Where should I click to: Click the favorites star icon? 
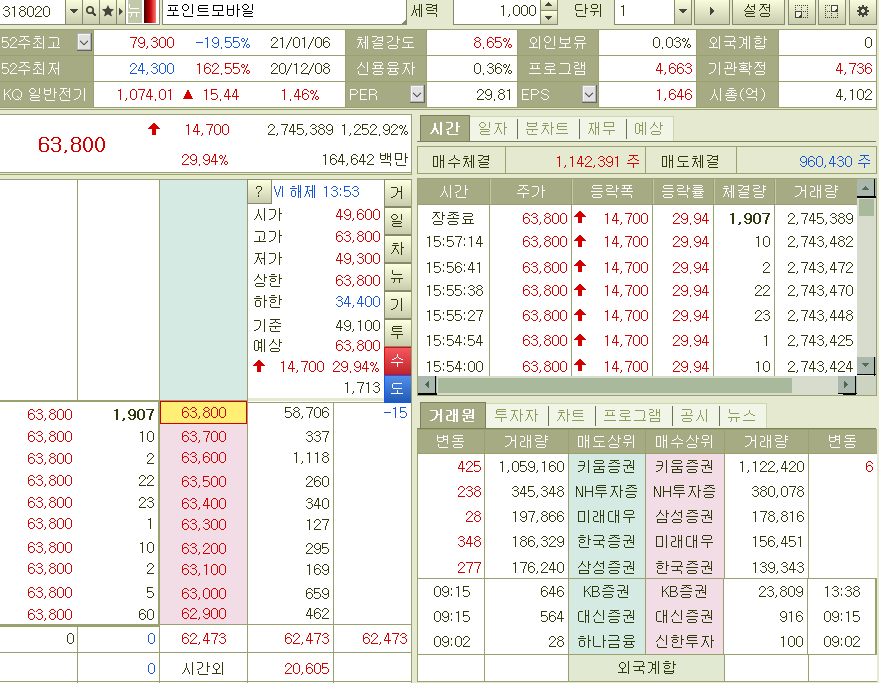click(x=108, y=11)
